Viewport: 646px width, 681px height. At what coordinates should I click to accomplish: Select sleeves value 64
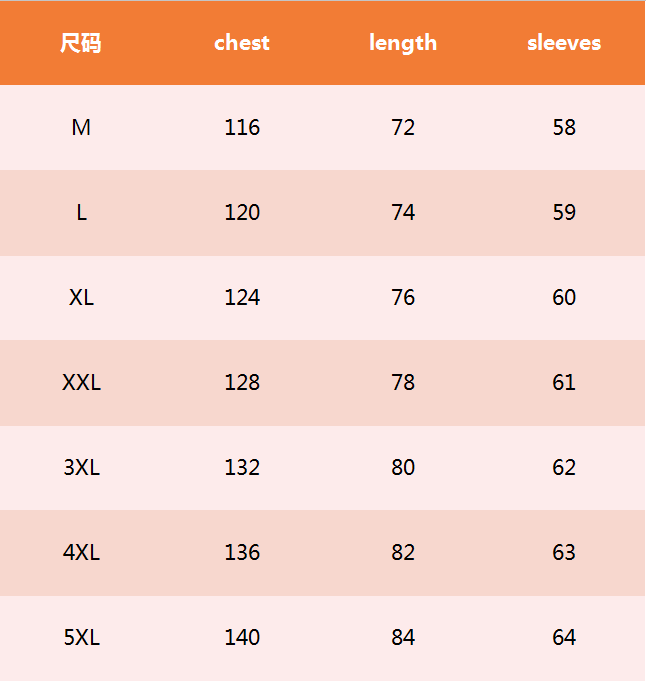coord(564,638)
